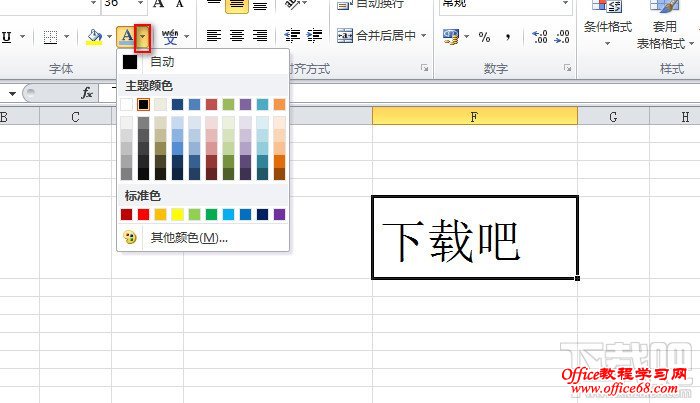
Task: Increase indent
Action: [315, 35]
